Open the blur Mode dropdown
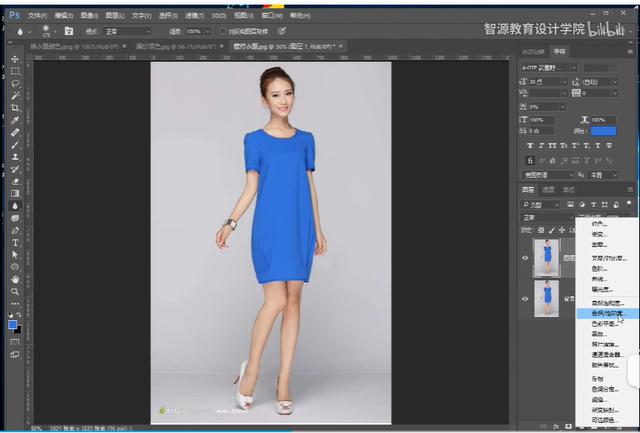640x433 pixels. [x=128, y=31]
